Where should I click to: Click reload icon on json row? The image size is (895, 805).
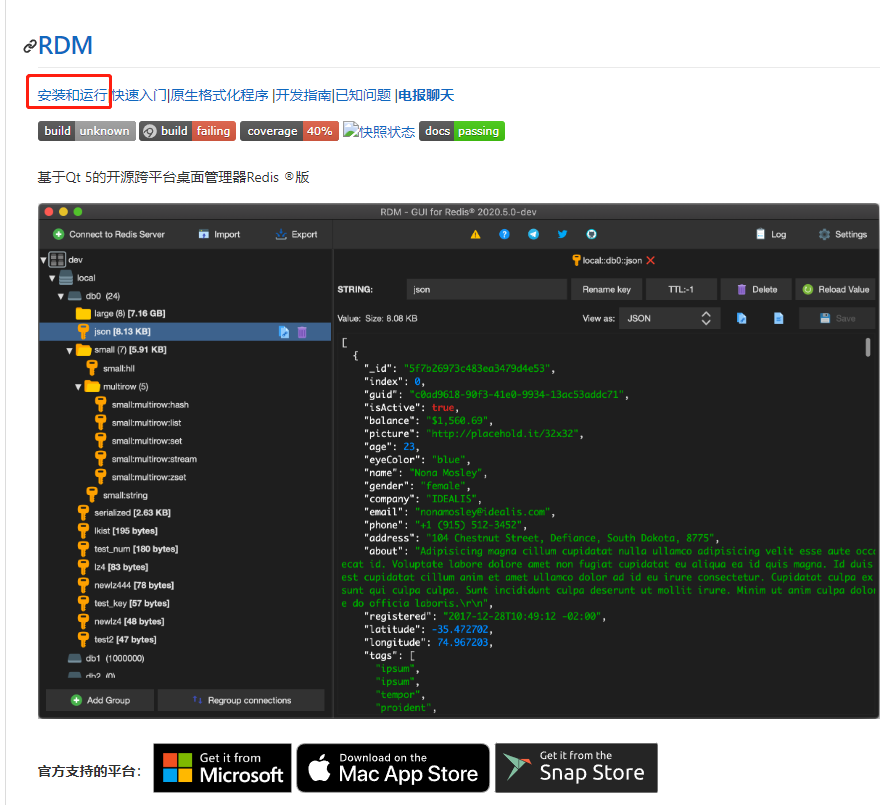click(x=284, y=332)
